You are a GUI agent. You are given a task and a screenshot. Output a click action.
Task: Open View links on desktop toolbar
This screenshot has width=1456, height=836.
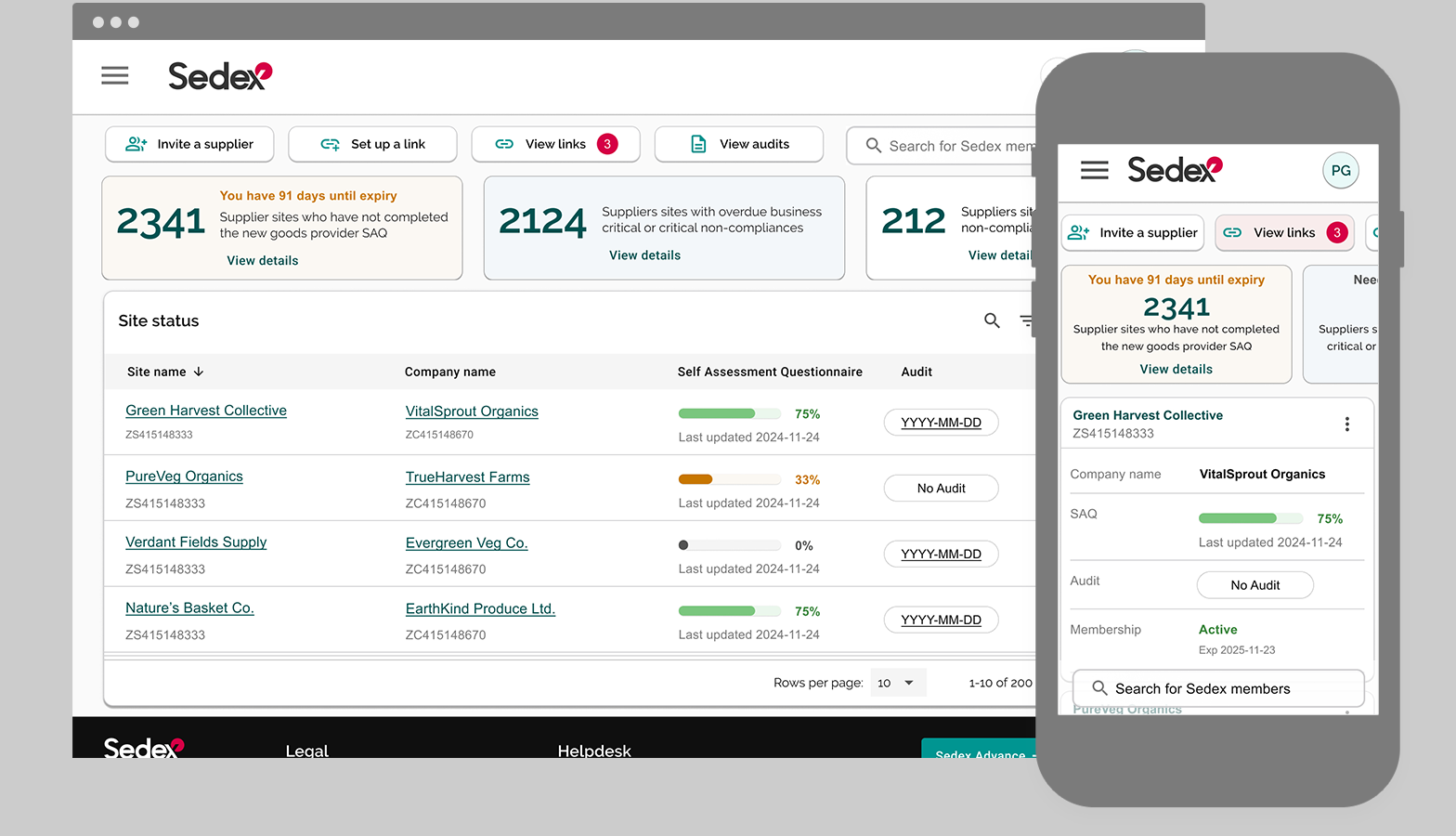tap(555, 144)
